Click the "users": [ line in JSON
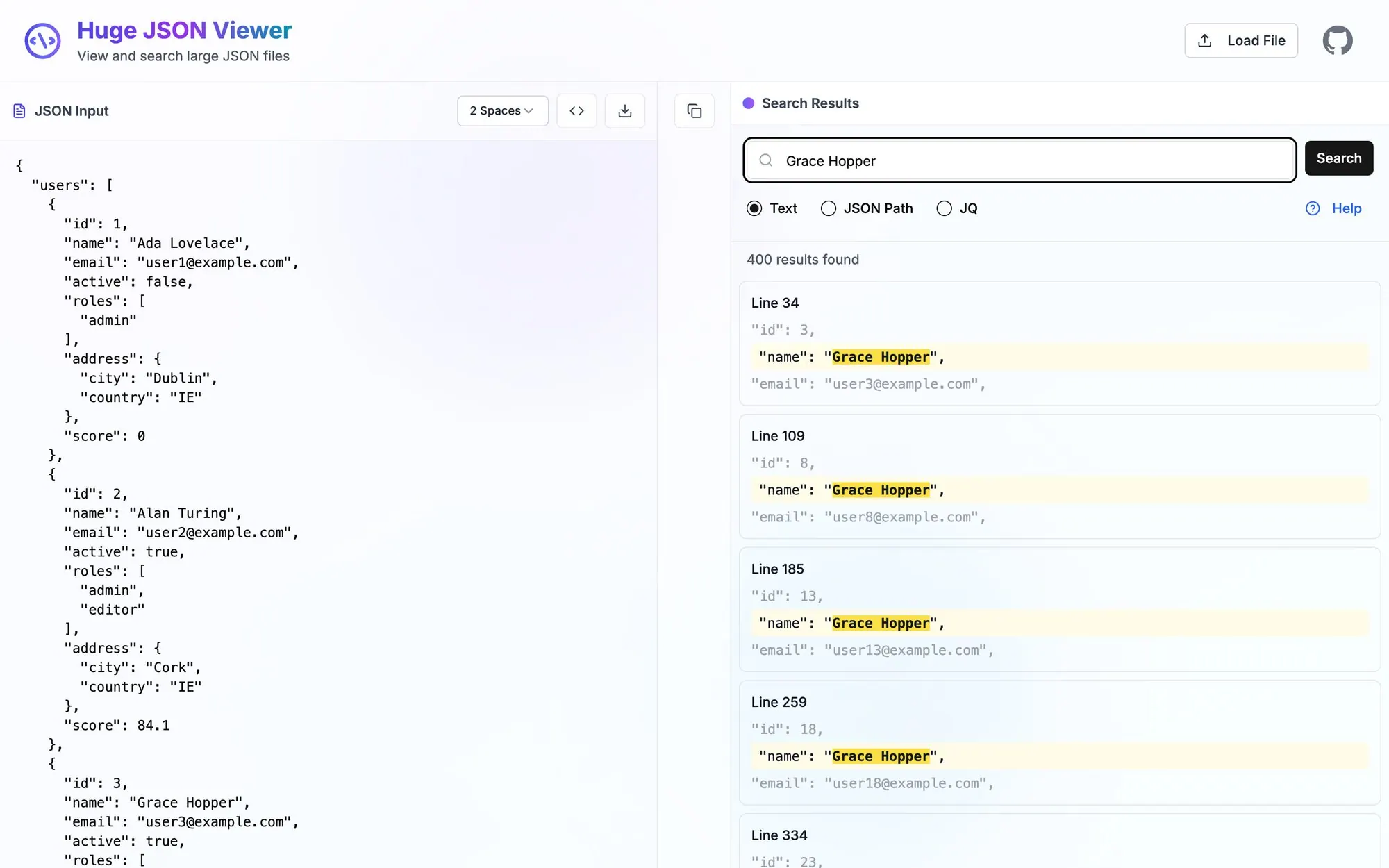The height and width of the screenshot is (868, 1389). (72, 185)
